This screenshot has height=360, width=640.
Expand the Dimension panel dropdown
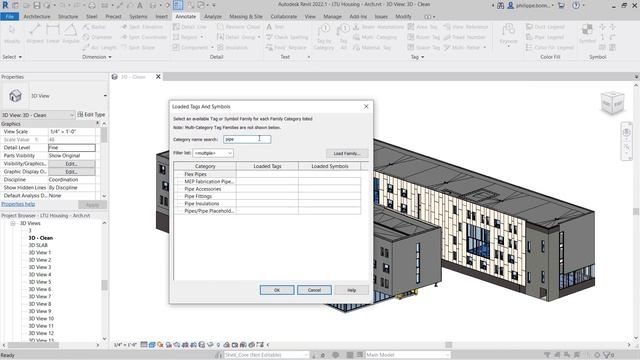tap(97, 57)
